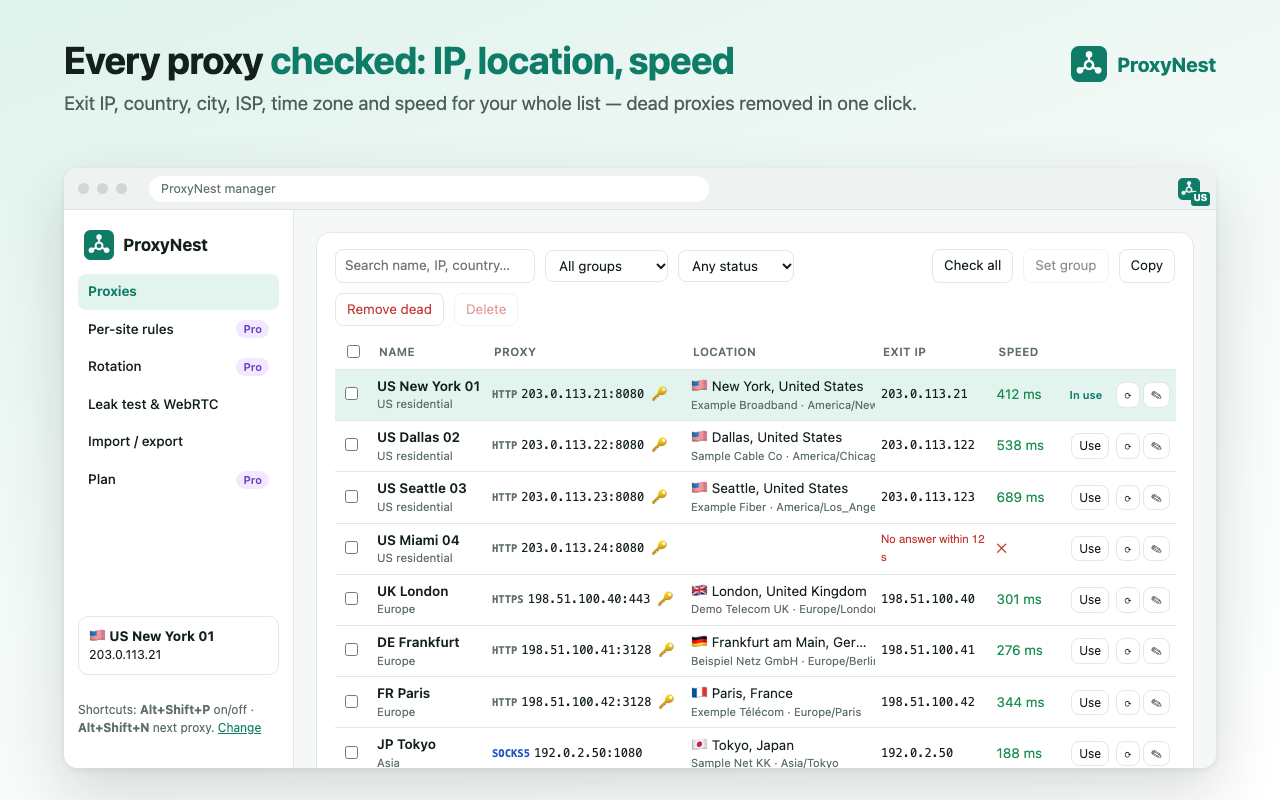Edit the US Seattle 03 proxy

click(x=1156, y=497)
